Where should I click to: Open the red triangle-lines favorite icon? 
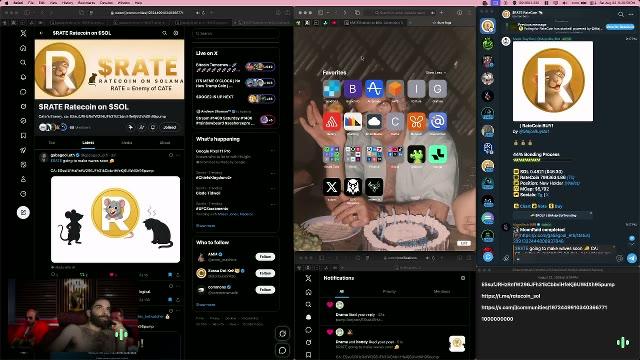[331, 122]
